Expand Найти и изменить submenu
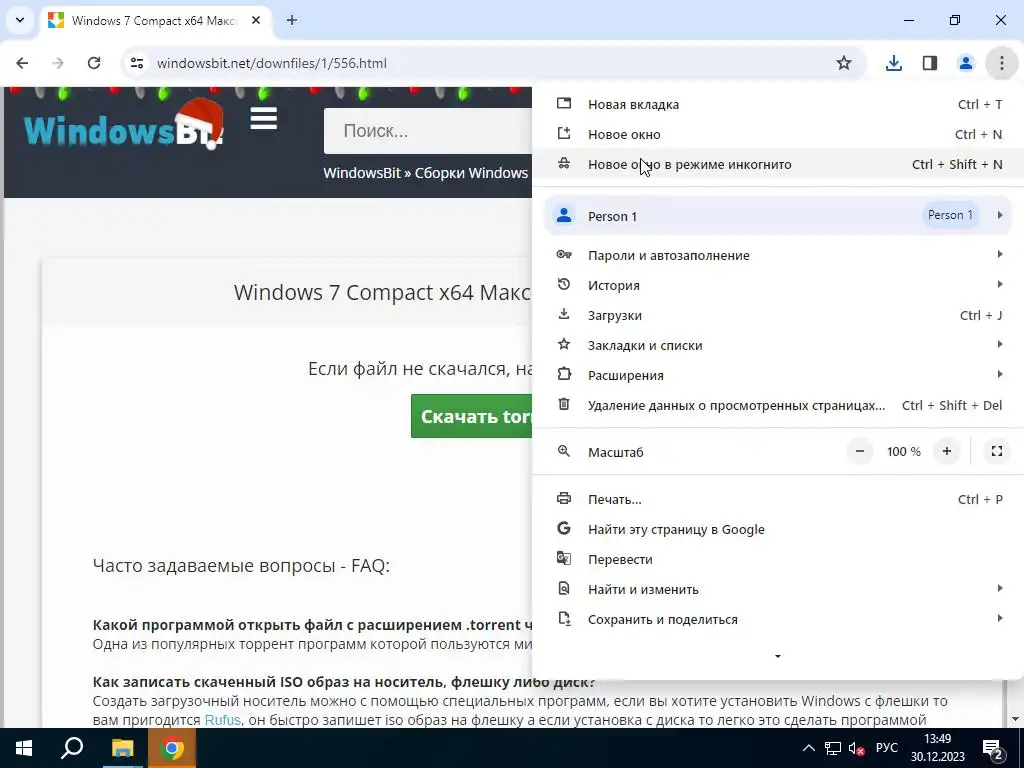Screen dimensions: 1024x768 [x=778, y=590]
